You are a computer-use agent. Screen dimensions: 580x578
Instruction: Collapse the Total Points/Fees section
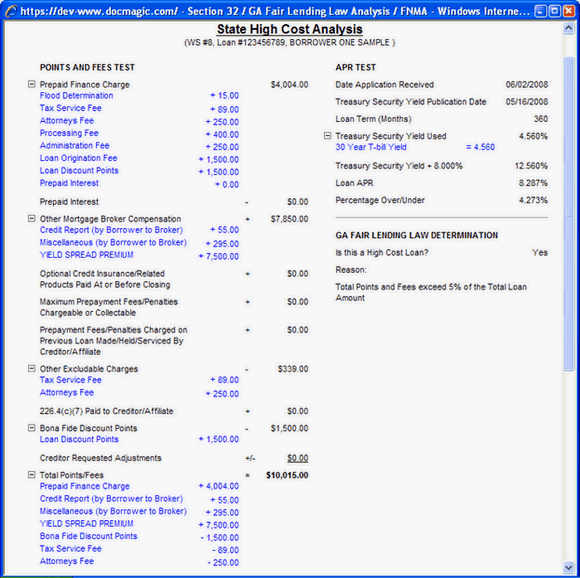click(31, 475)
